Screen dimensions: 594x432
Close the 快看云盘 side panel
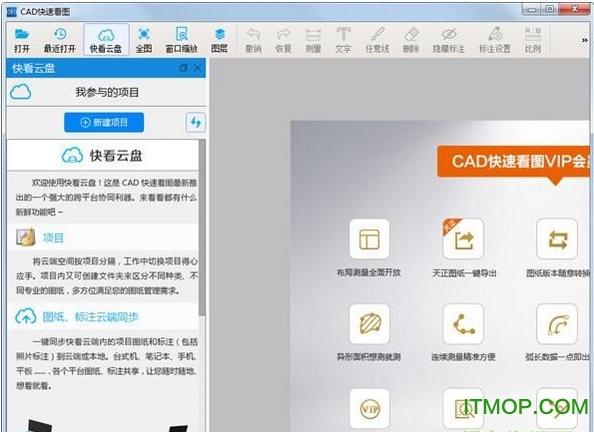coord(197,68)
